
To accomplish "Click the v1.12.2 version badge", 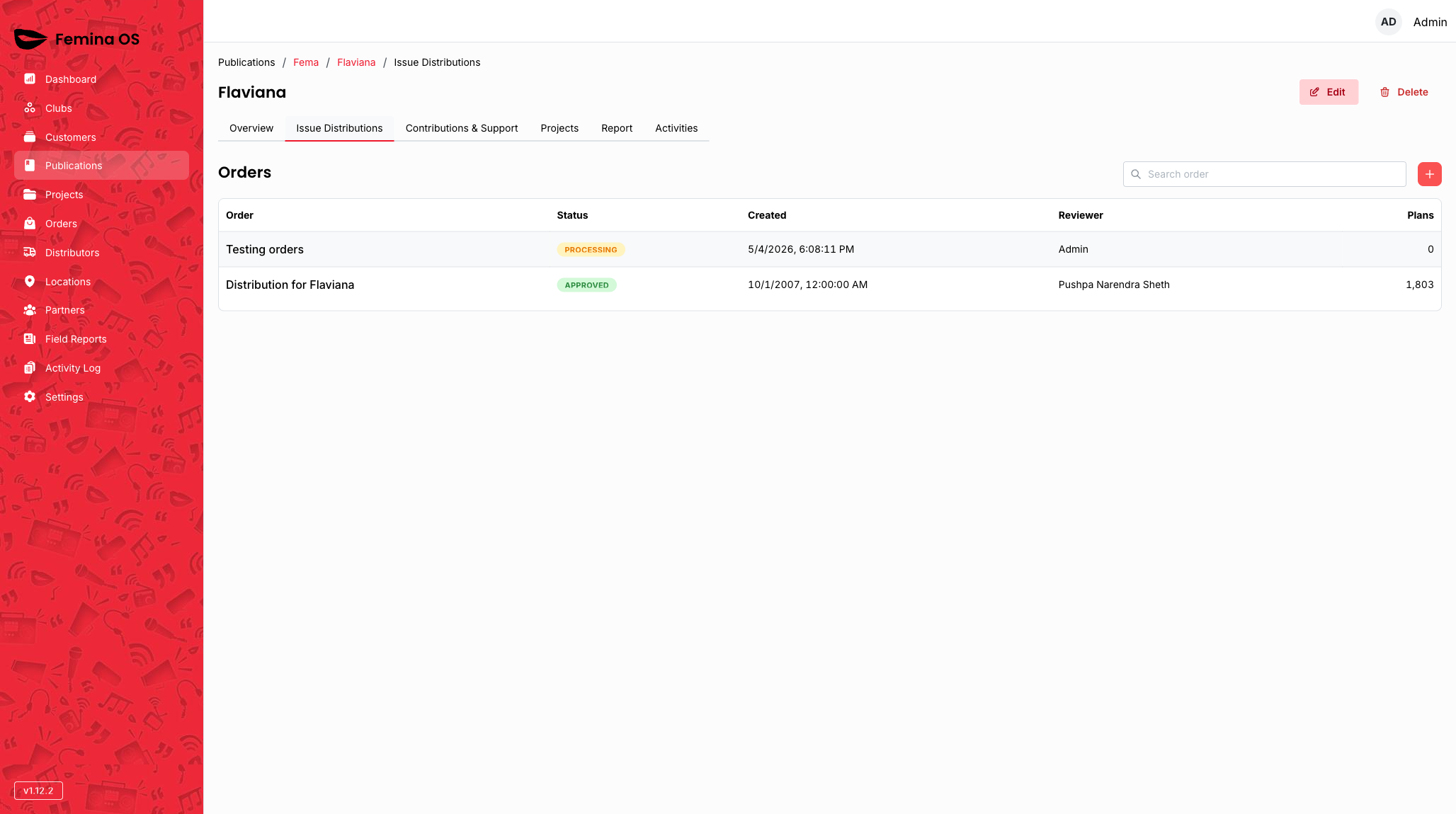I will (38, 791).
